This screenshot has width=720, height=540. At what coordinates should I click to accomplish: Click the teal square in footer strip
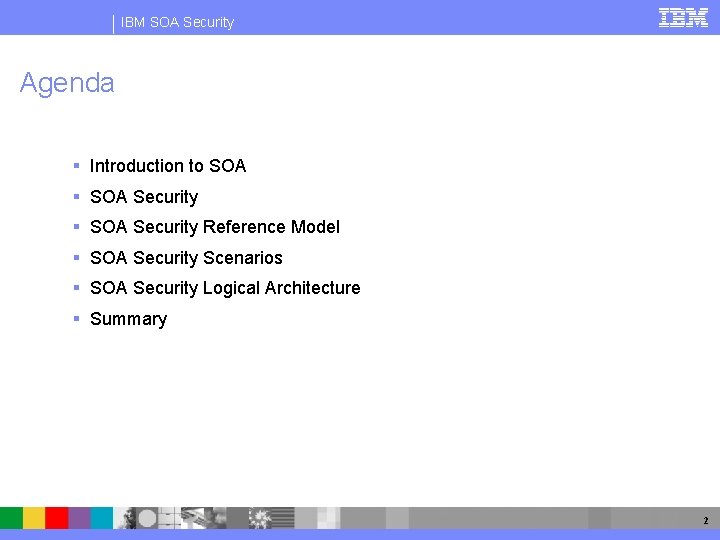coord(101,518)
